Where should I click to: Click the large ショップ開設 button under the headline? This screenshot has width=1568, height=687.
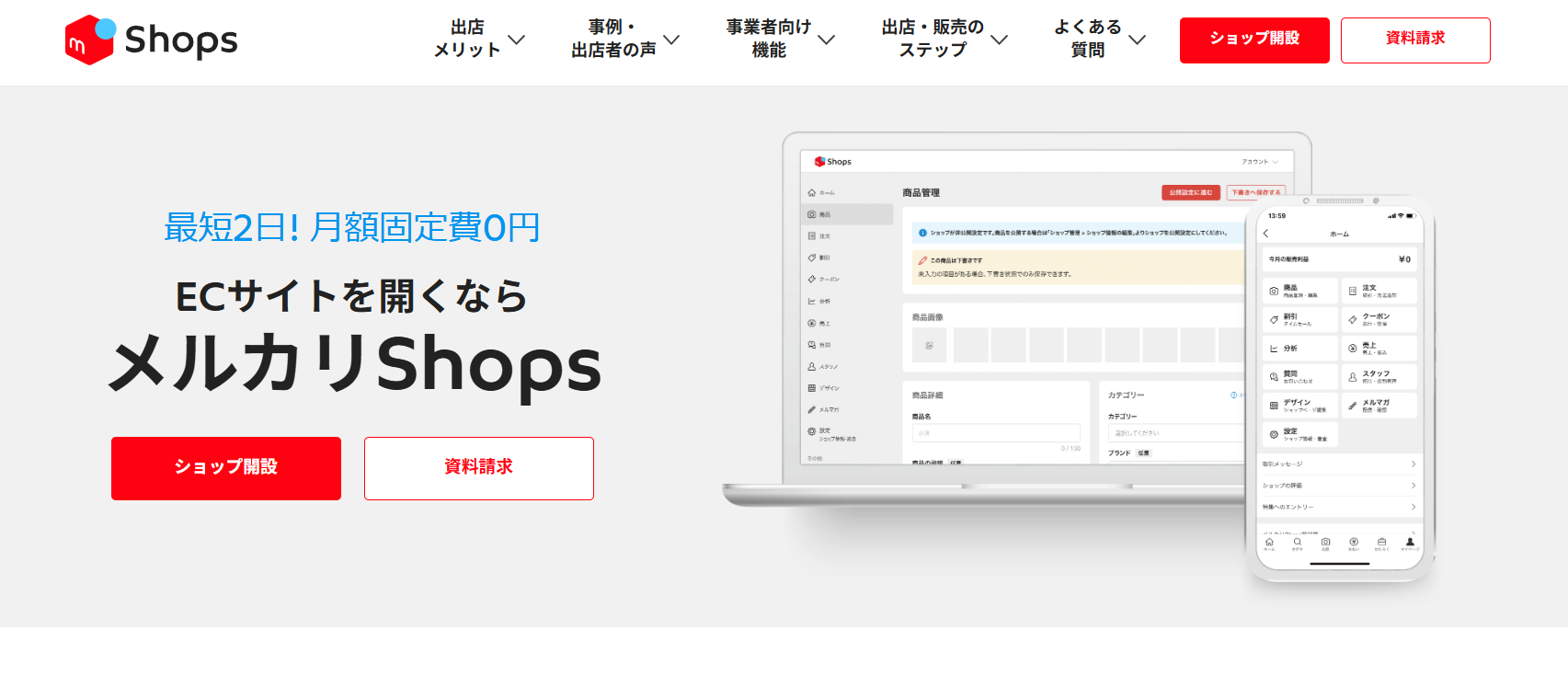pyautogui.click(x=226, y=468)
